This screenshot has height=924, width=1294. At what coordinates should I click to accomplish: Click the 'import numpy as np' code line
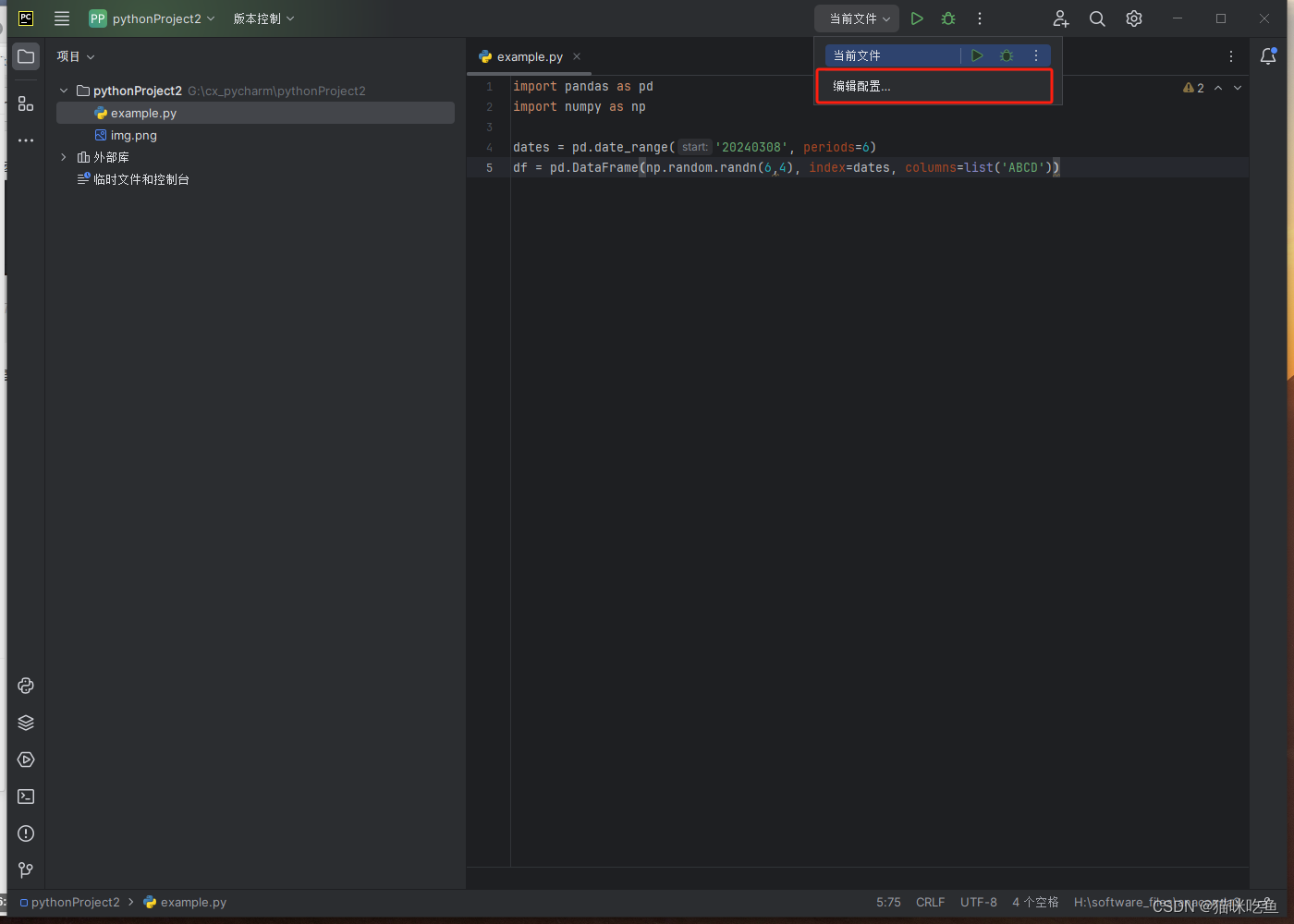[x=580, y=106]
